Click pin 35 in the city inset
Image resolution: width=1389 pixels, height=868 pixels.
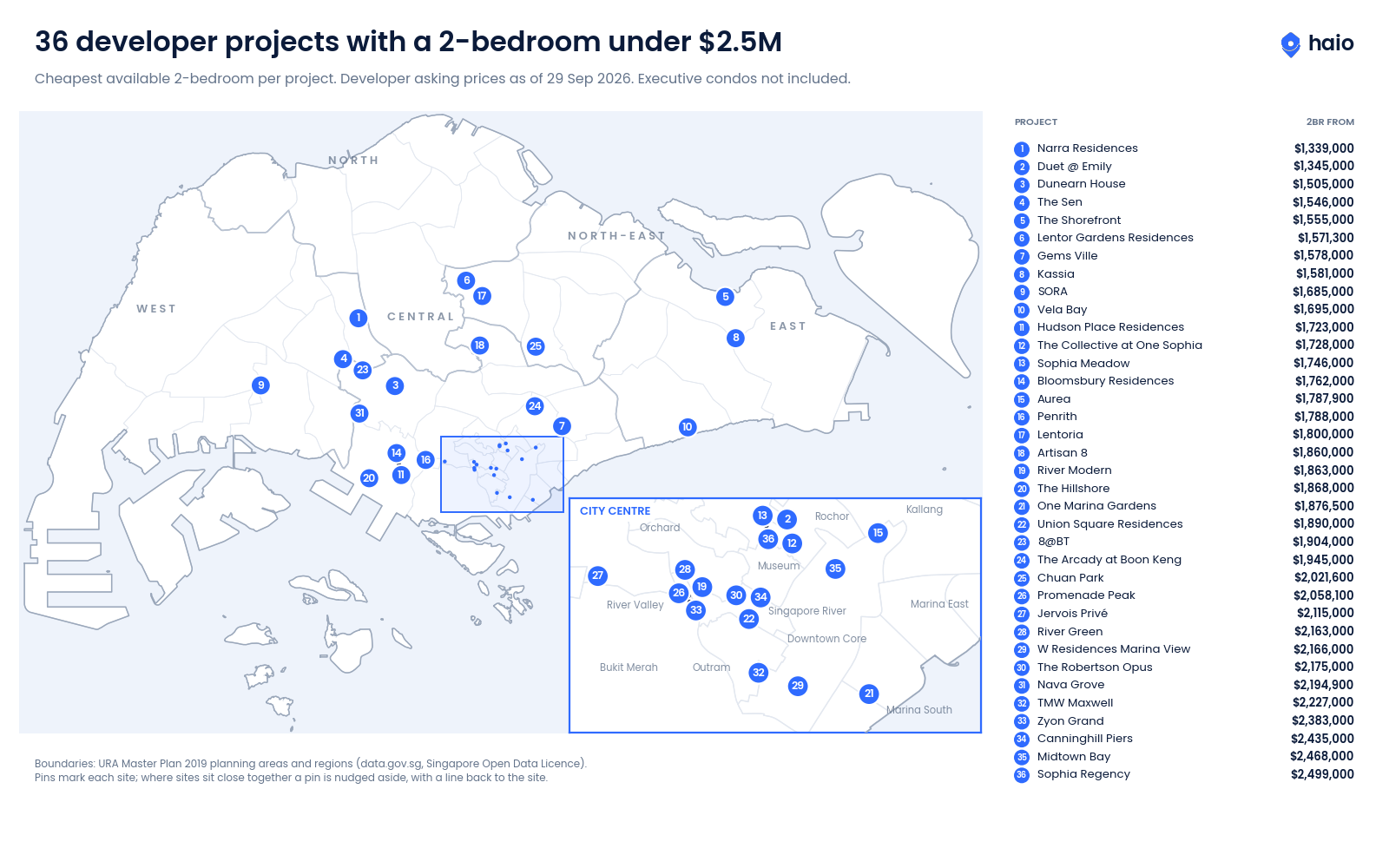click(835, 569)
